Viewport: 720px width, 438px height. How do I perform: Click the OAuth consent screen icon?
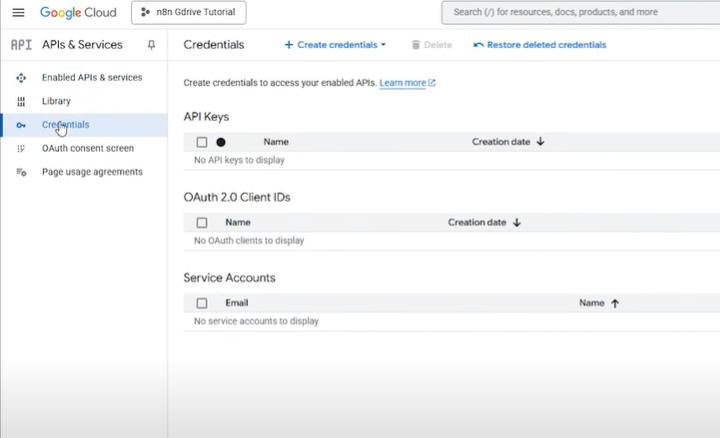coord(21,148)
